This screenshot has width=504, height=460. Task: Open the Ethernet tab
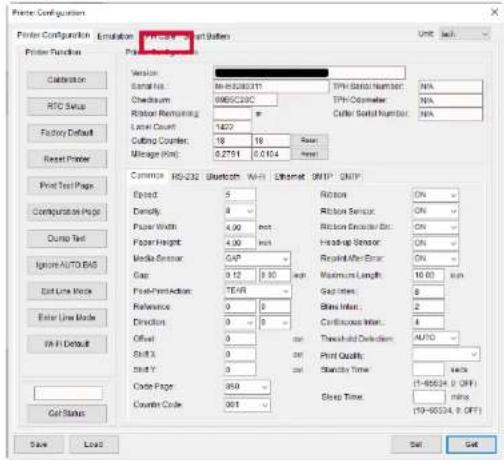289,177
